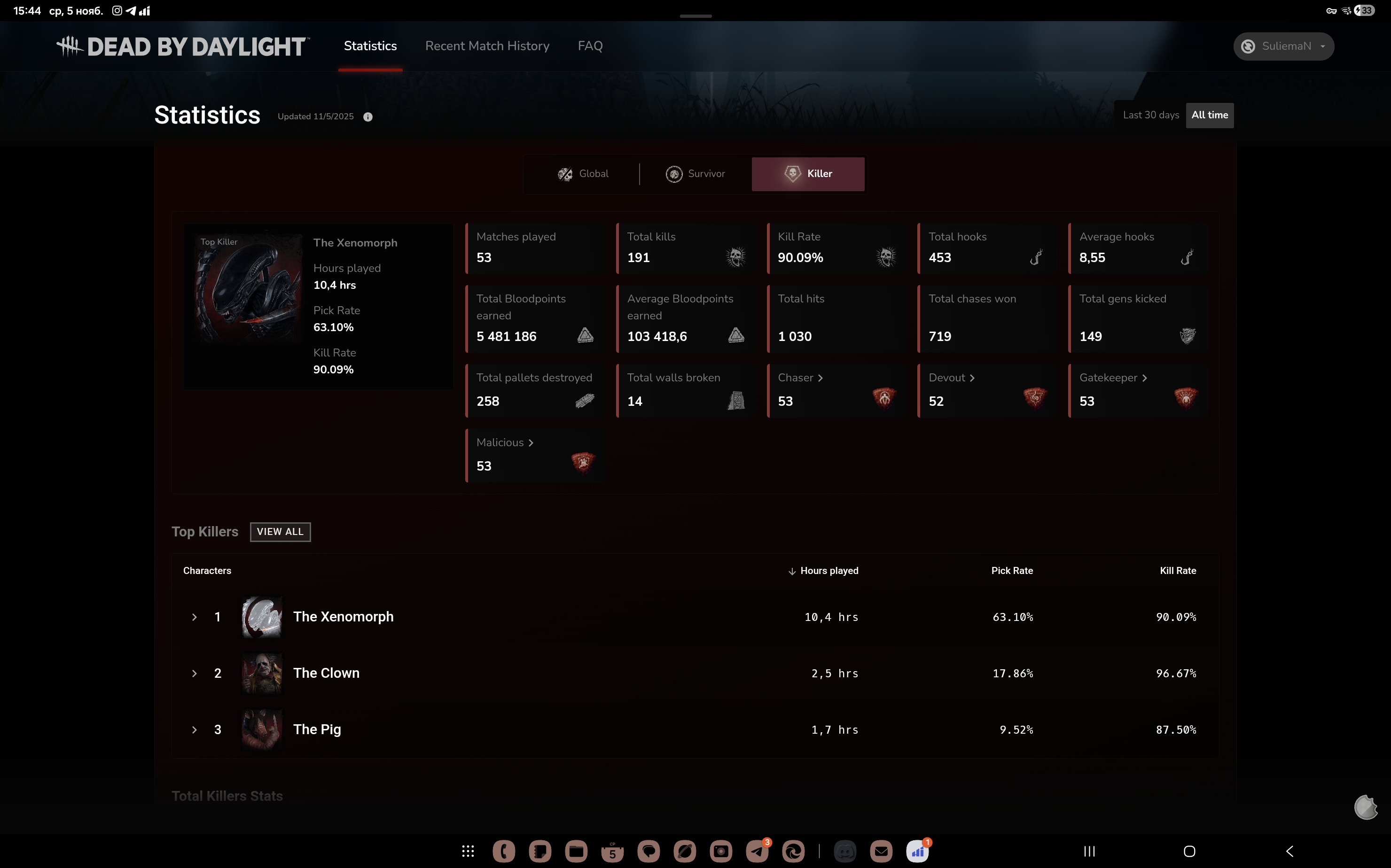Switch to the Survivor stats view
1391x868 pixels.
pos(695,174)
